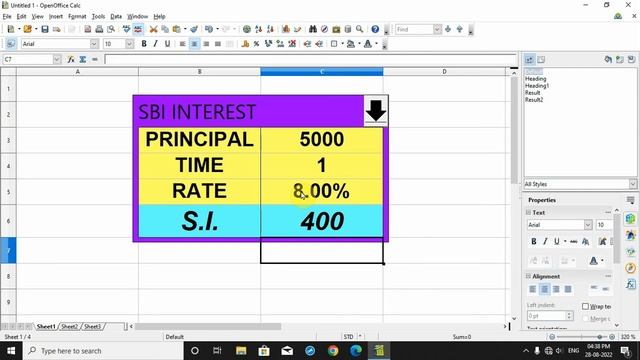The image size is (640, 360).
Task: Open the Font Color dropdown arrow
Action: click(x=376, y=44)
